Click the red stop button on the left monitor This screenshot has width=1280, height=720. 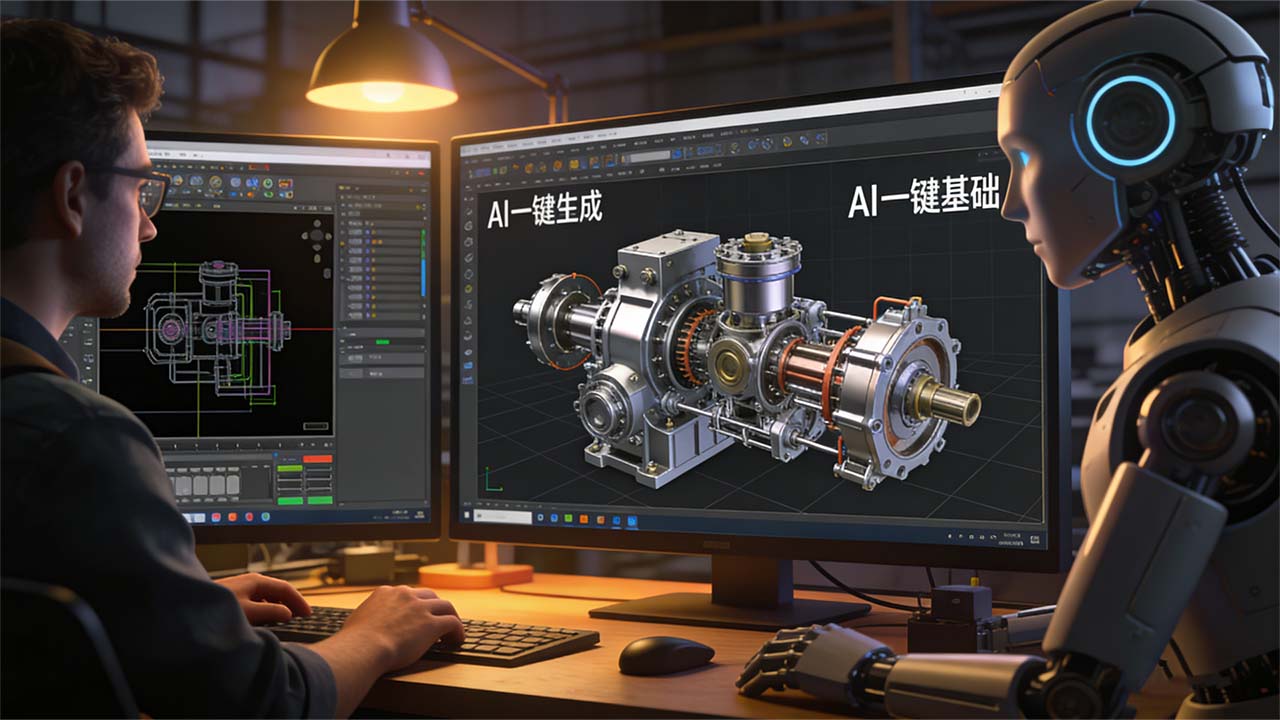tap(318, 457)
